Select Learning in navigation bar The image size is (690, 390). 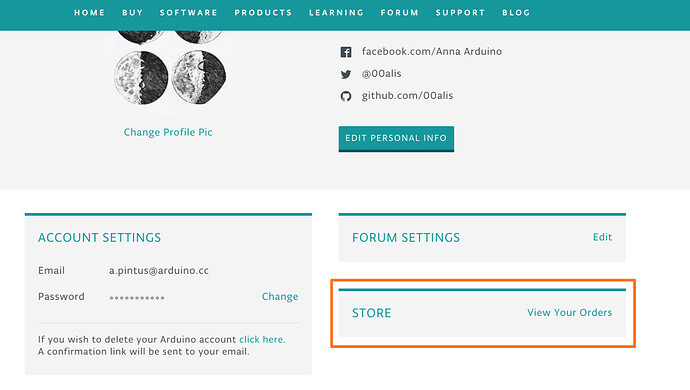click(x=336, y=13)
